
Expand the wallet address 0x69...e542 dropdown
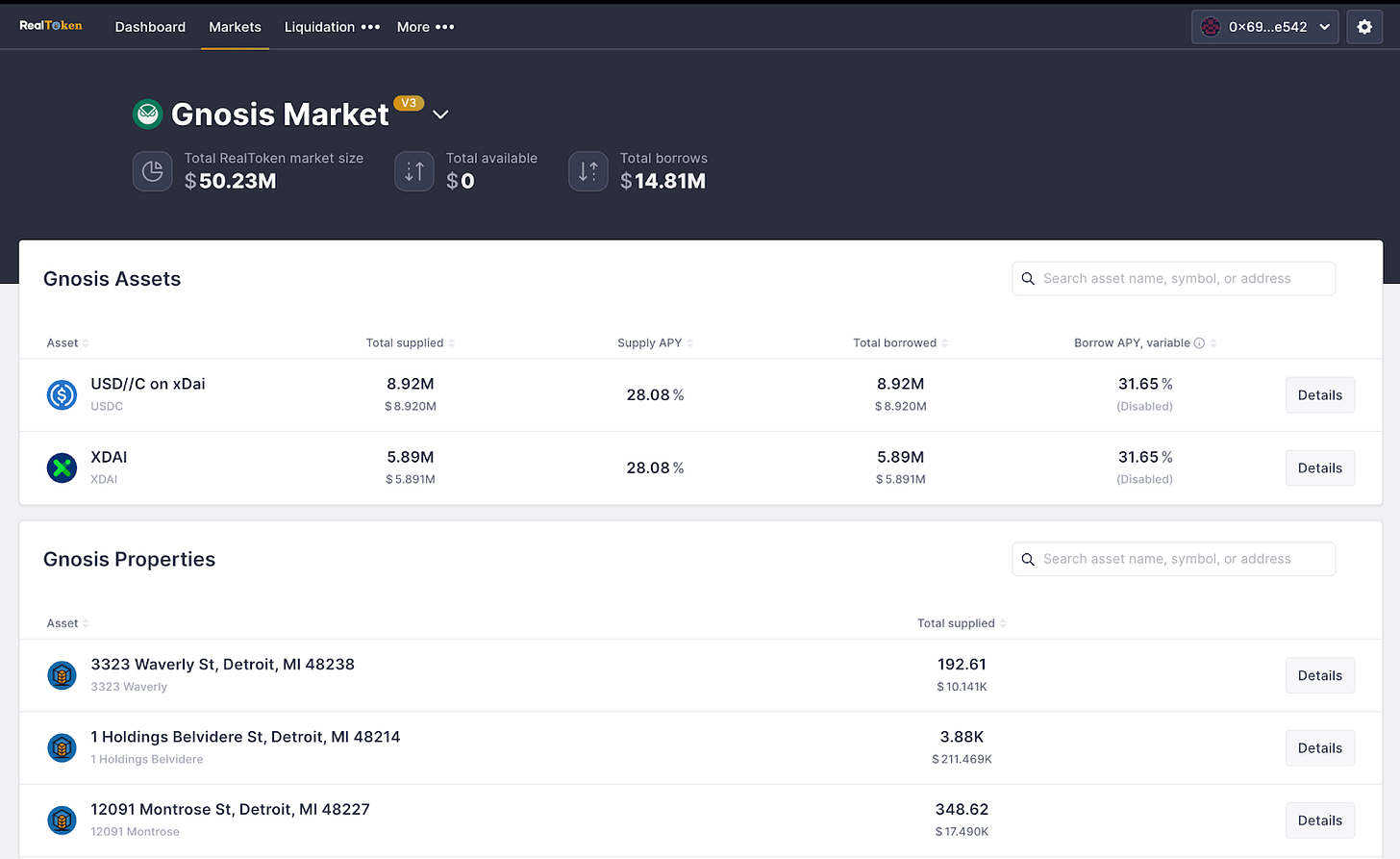coord(1265,27)
